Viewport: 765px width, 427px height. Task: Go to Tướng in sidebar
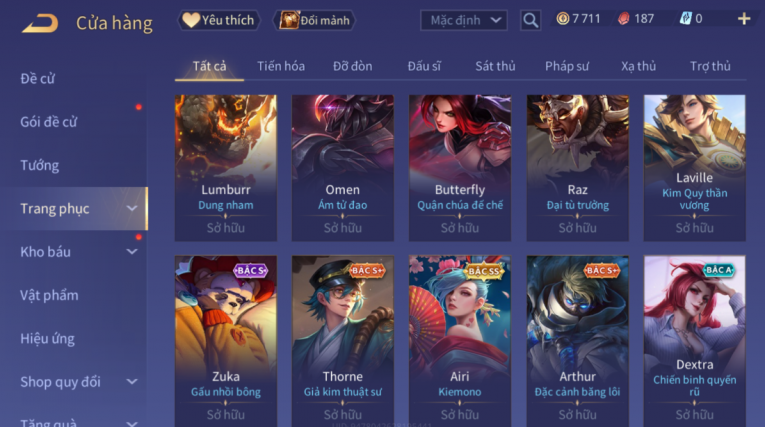[40, 165]
